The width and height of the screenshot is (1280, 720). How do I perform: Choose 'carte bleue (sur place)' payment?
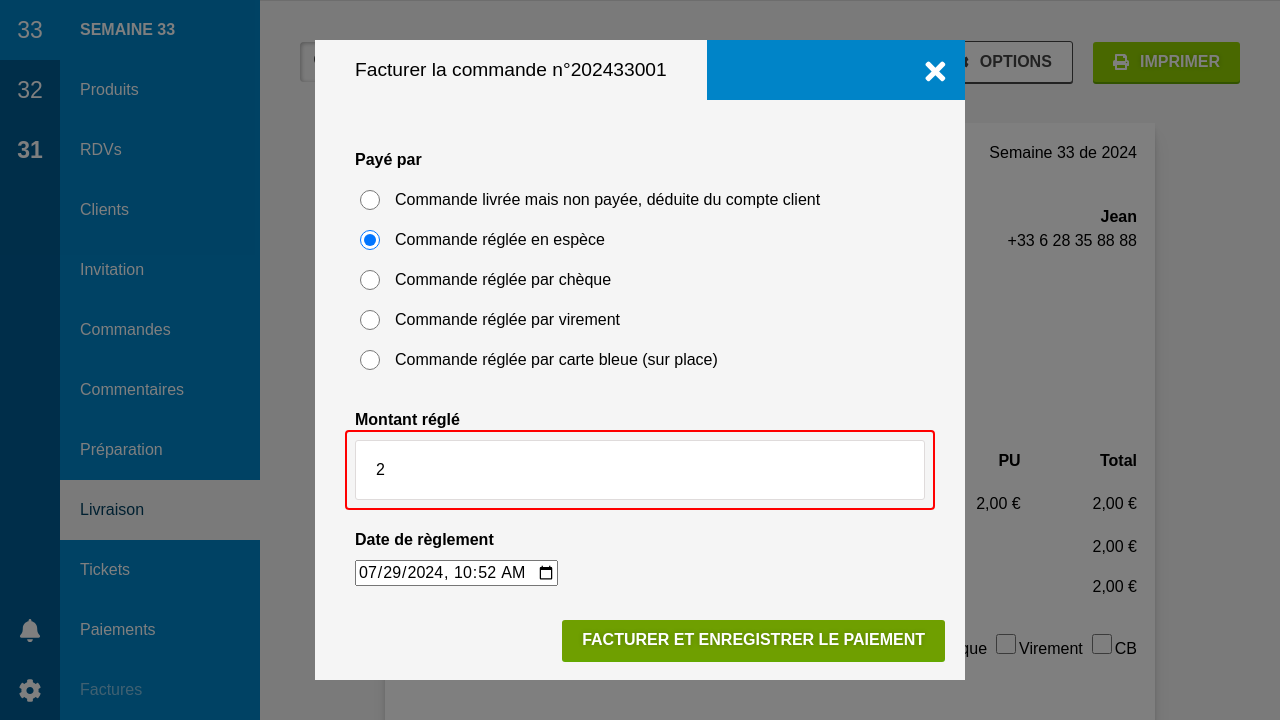370,360
